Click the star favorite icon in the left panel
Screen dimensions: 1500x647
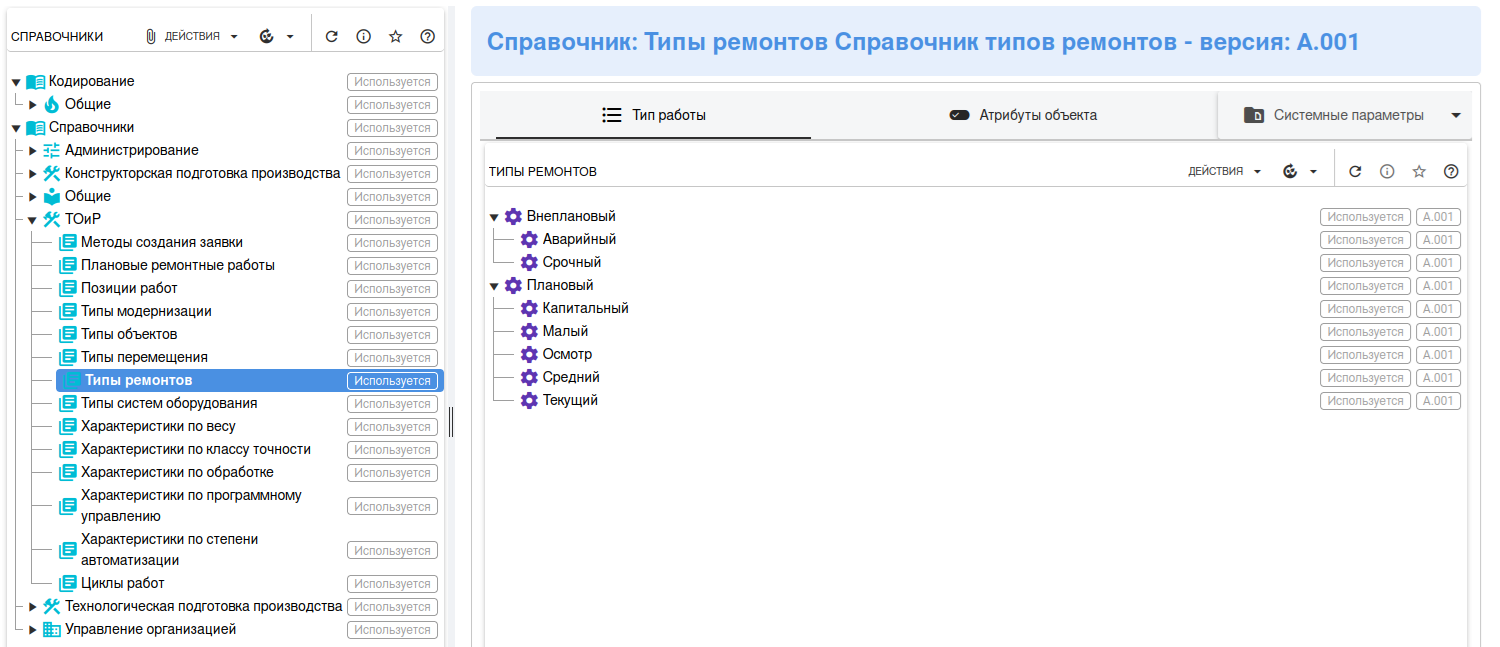[x=396, y=36]
